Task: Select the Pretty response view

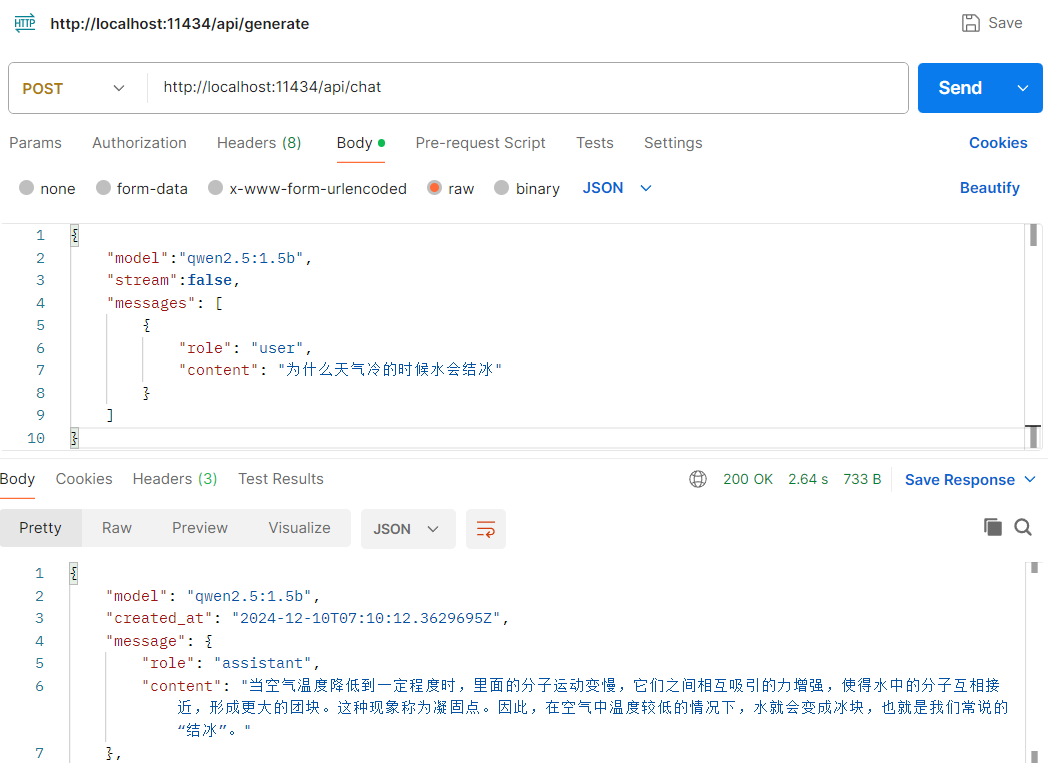Action: point(41,528)
